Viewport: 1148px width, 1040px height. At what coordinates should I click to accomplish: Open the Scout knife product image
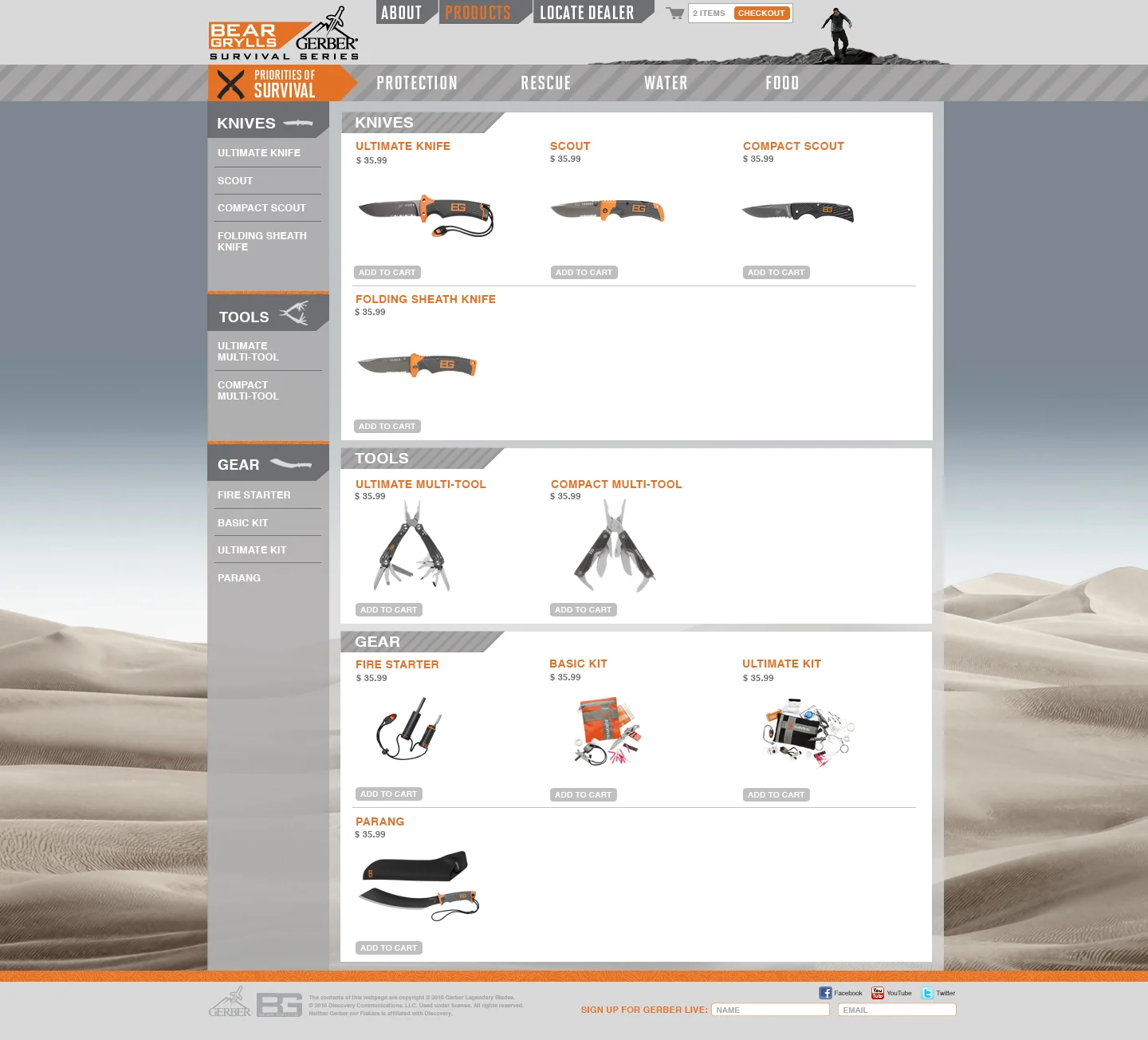point(607,211)
